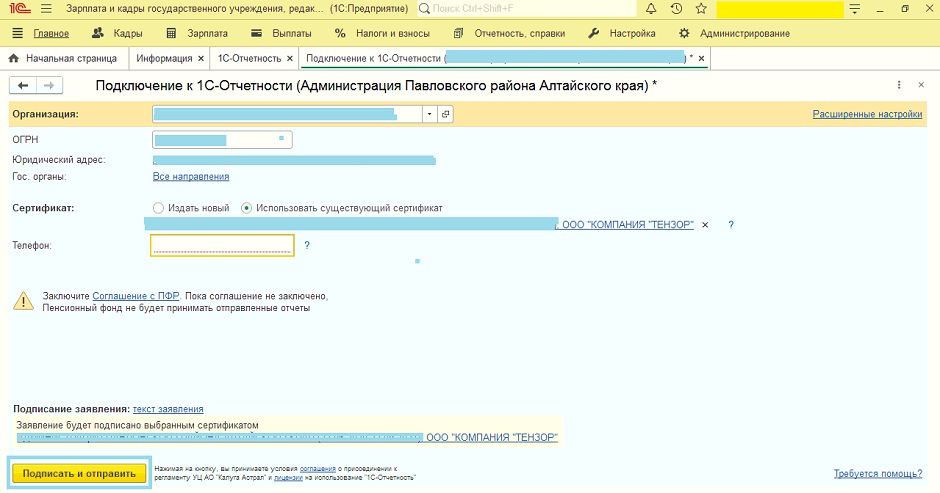Screen dimensions: 940x493
Task: Open Требуется помощь? link
Action: click(x=878, y=473)
